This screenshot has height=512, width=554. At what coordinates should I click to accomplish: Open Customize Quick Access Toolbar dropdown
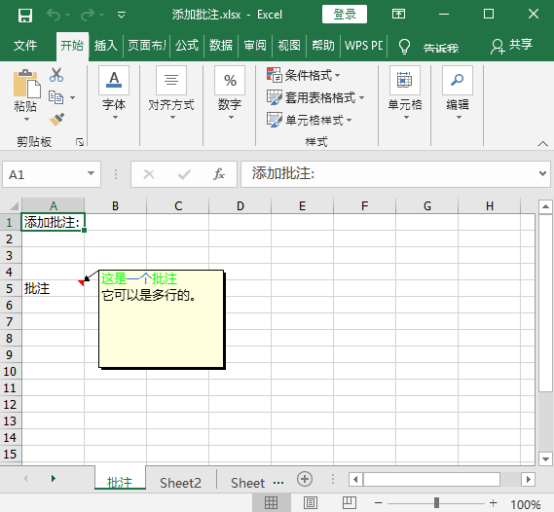(121, 15)
